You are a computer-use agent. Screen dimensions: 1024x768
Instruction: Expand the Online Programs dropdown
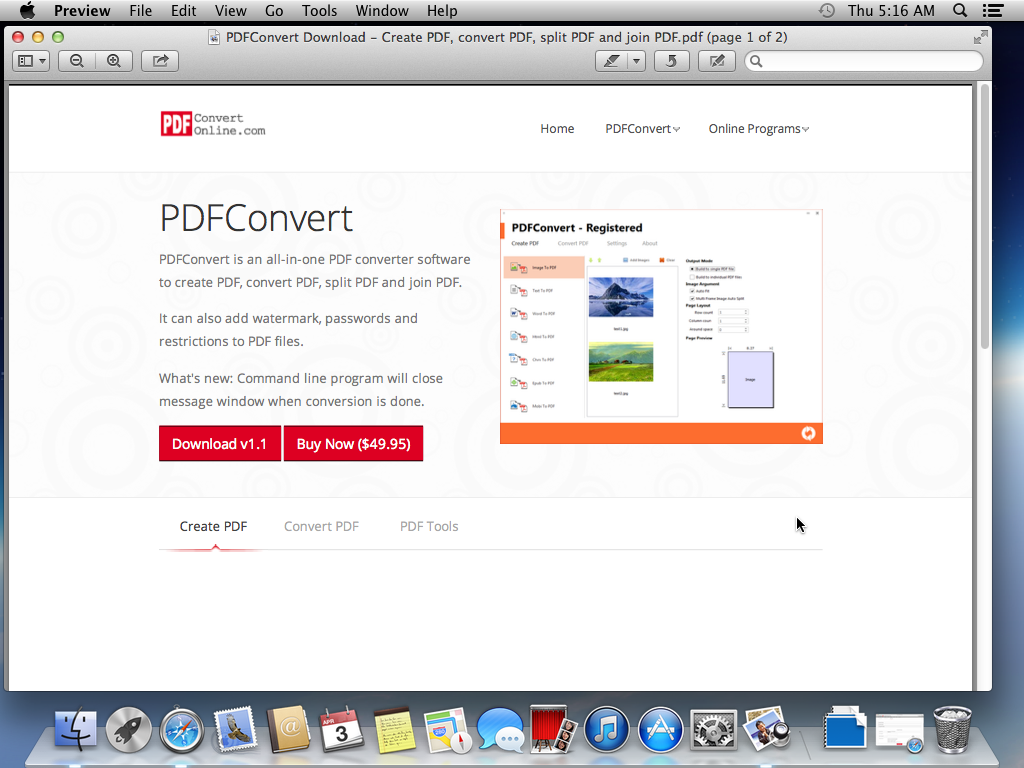pos(758,128)
